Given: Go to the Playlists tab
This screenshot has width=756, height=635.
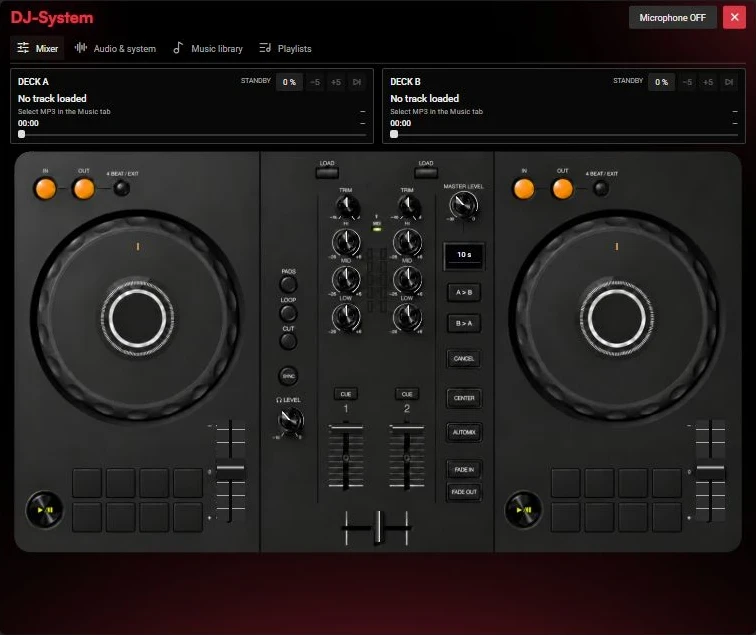Looking at the screenshot, I should pyautogui.click(x=285, y=48).
